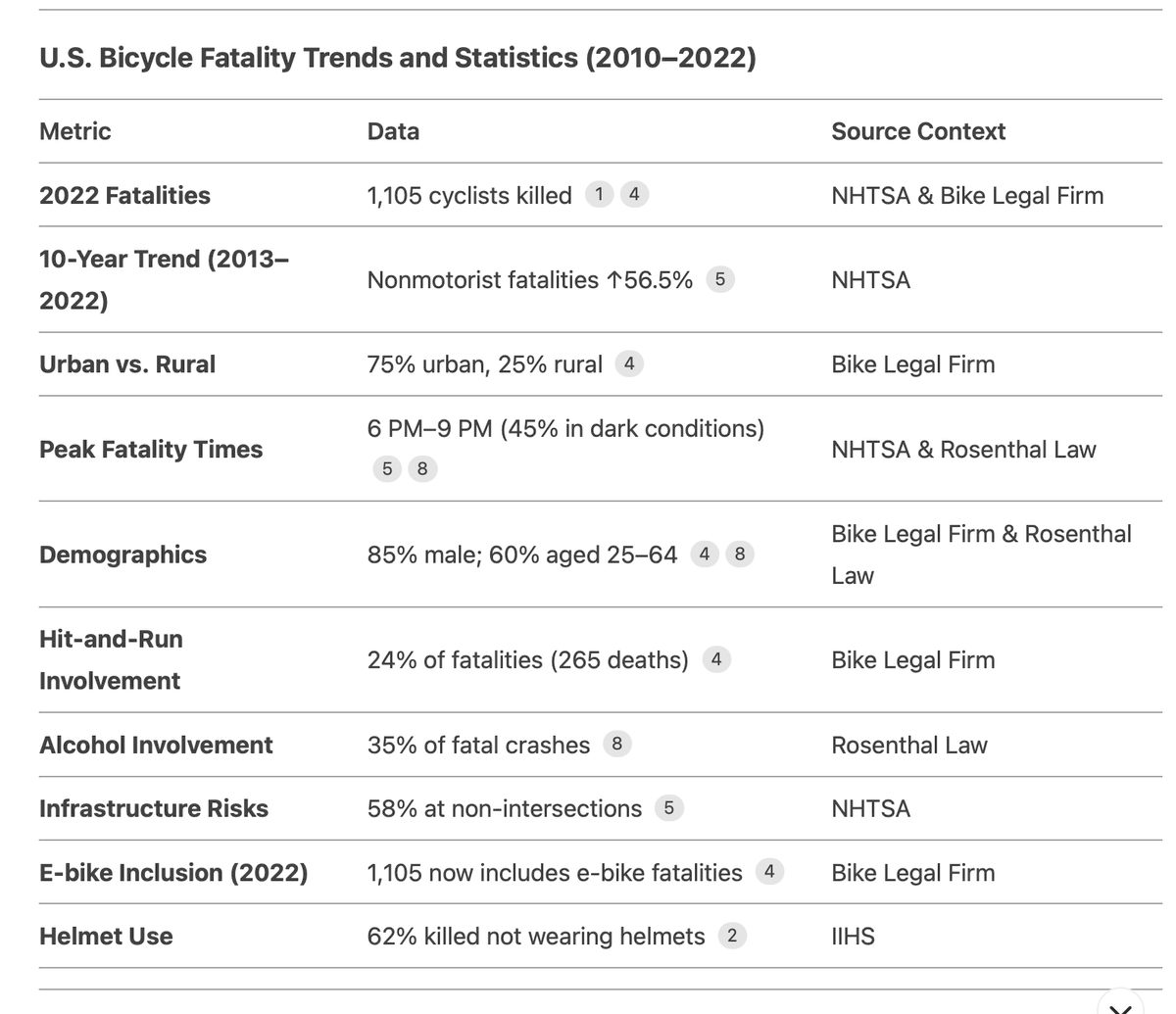Select the Infrastructure Risks row label
Screen dimensions: 1176x1014
coord(154,808)
